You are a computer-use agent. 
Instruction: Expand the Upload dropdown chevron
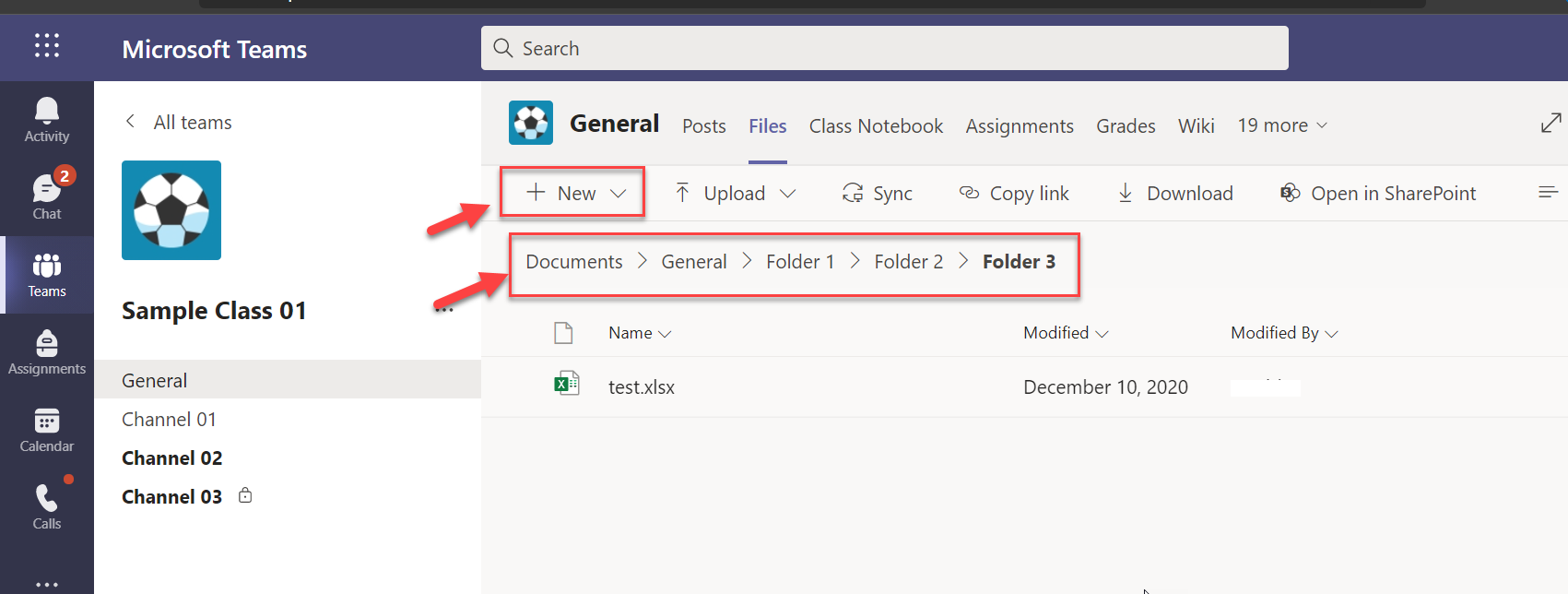(787, 193)
